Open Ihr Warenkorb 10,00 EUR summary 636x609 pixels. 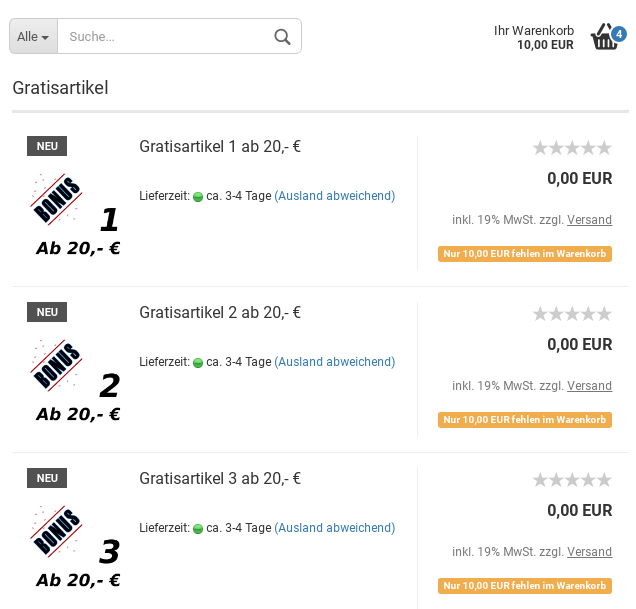[x=533, y=37]
